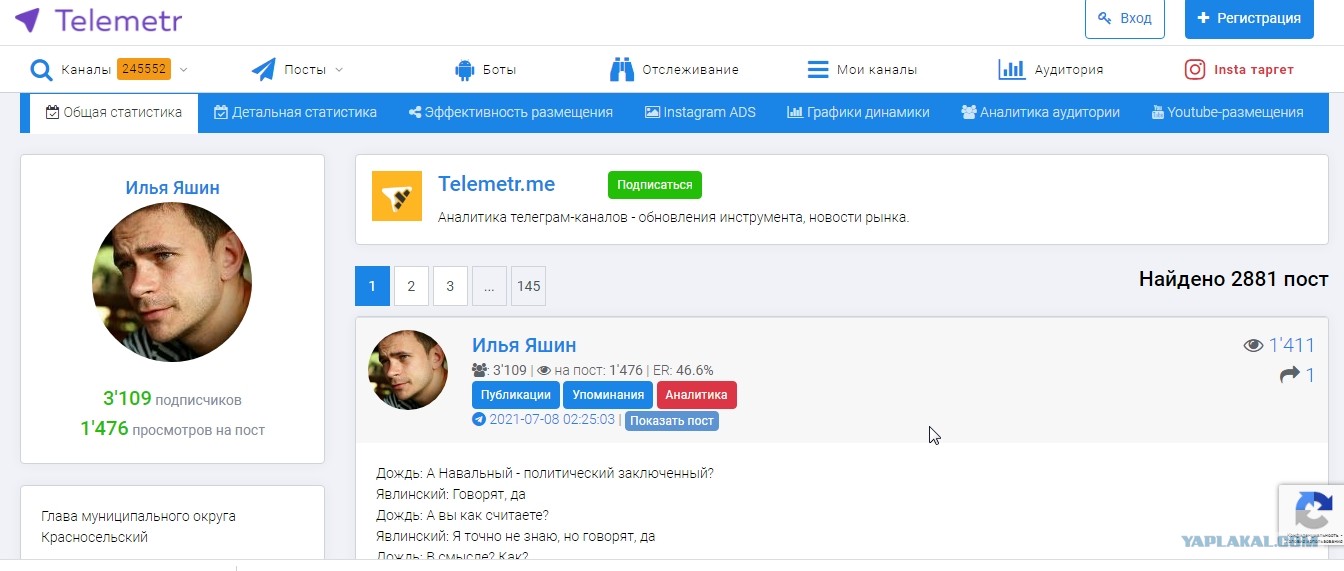Click the Android robot icon for Боты

tap(464, 70)
